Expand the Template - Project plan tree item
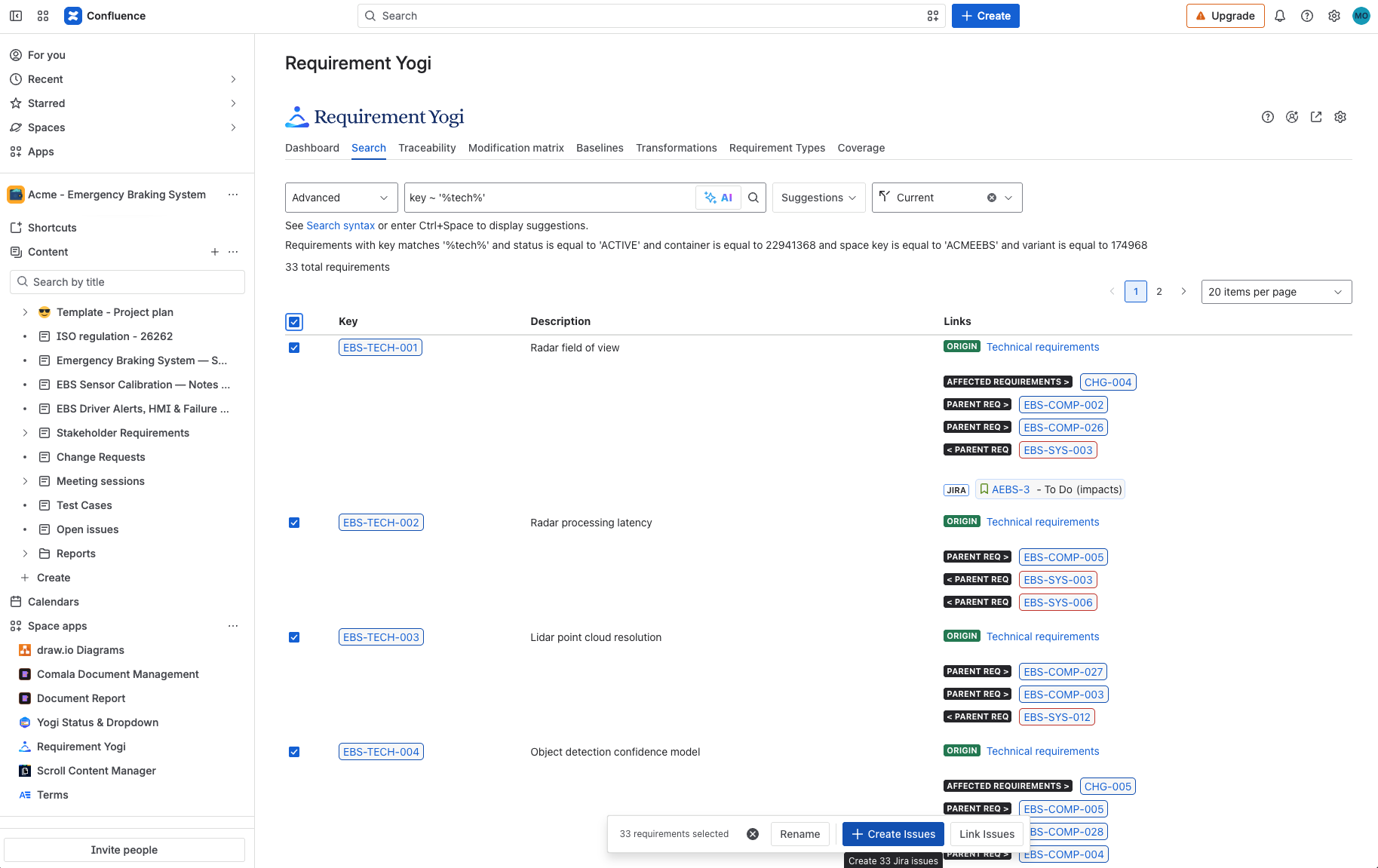The image size is (1378, 868). tap(25, 312)
